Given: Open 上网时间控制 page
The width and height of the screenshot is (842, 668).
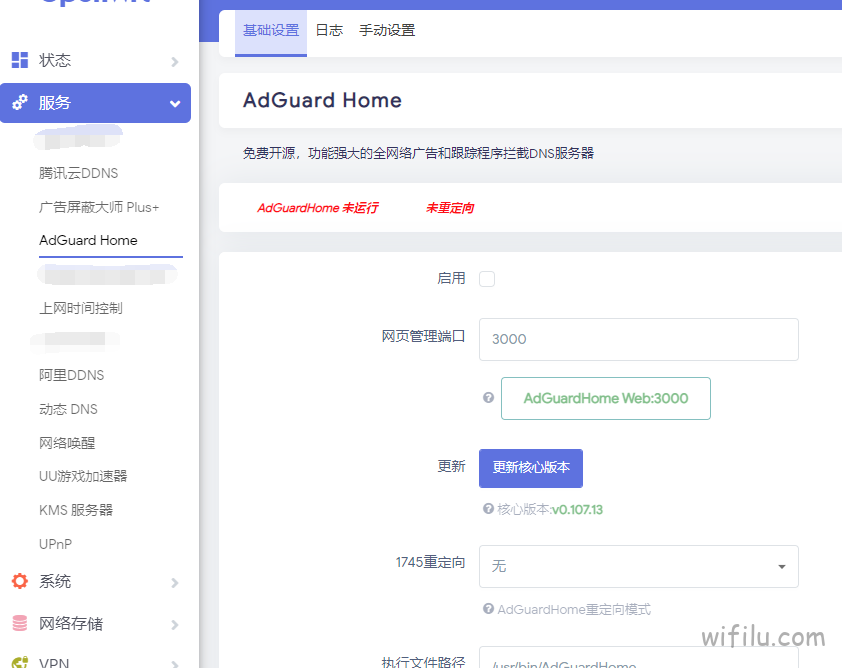Looking at the screenshot, I should [81, 308].
